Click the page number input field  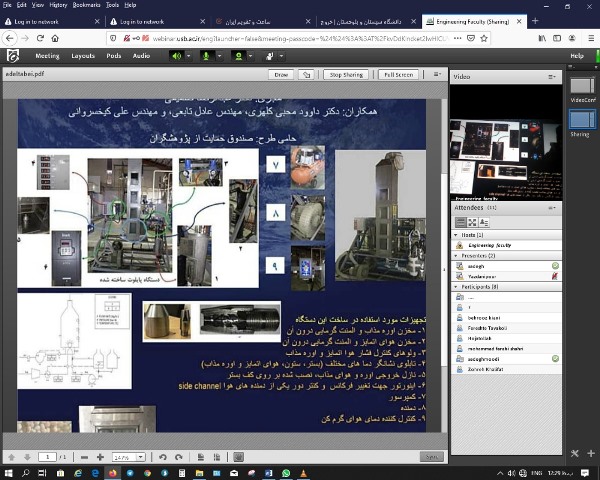[47, 457]
